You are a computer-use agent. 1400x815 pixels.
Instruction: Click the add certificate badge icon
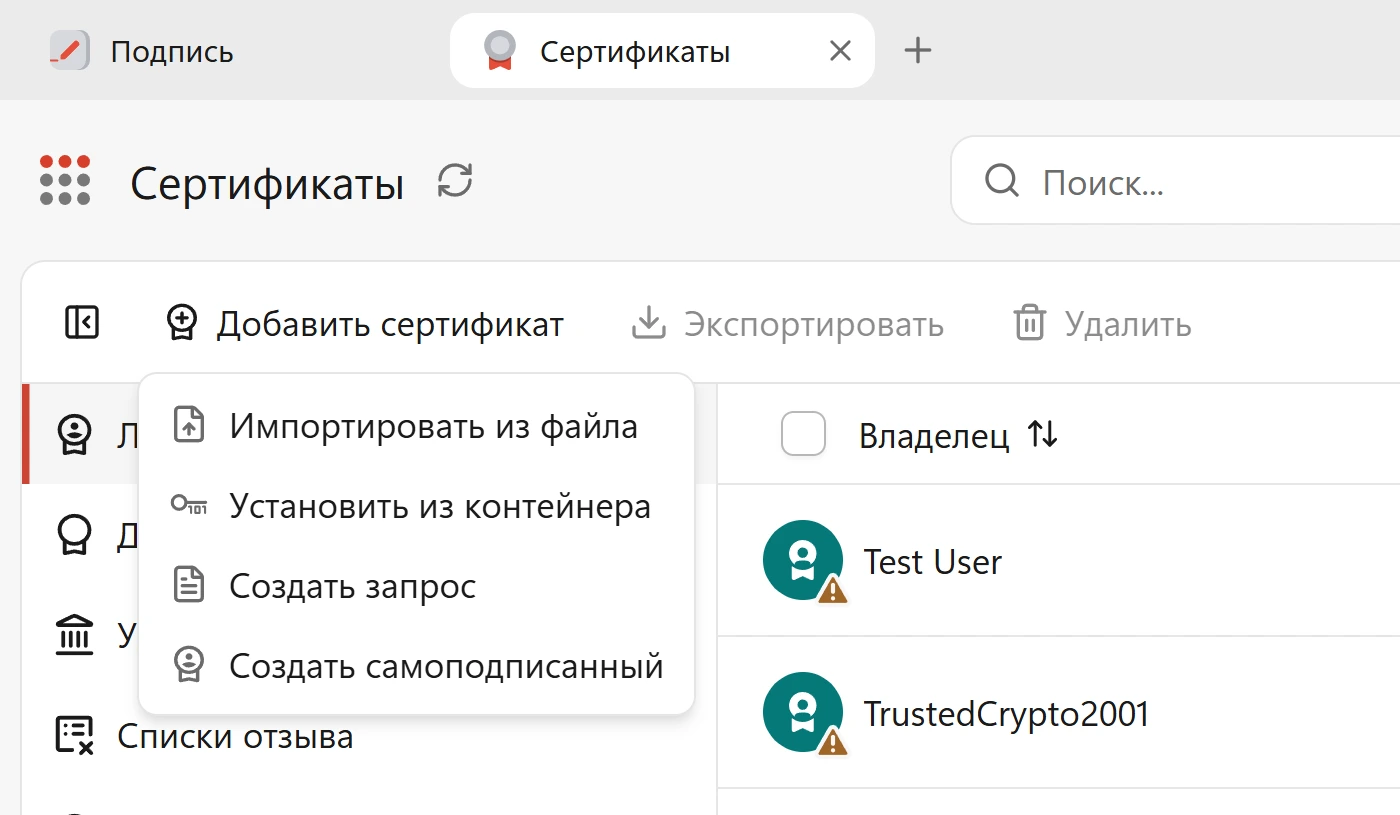[182, 323]
